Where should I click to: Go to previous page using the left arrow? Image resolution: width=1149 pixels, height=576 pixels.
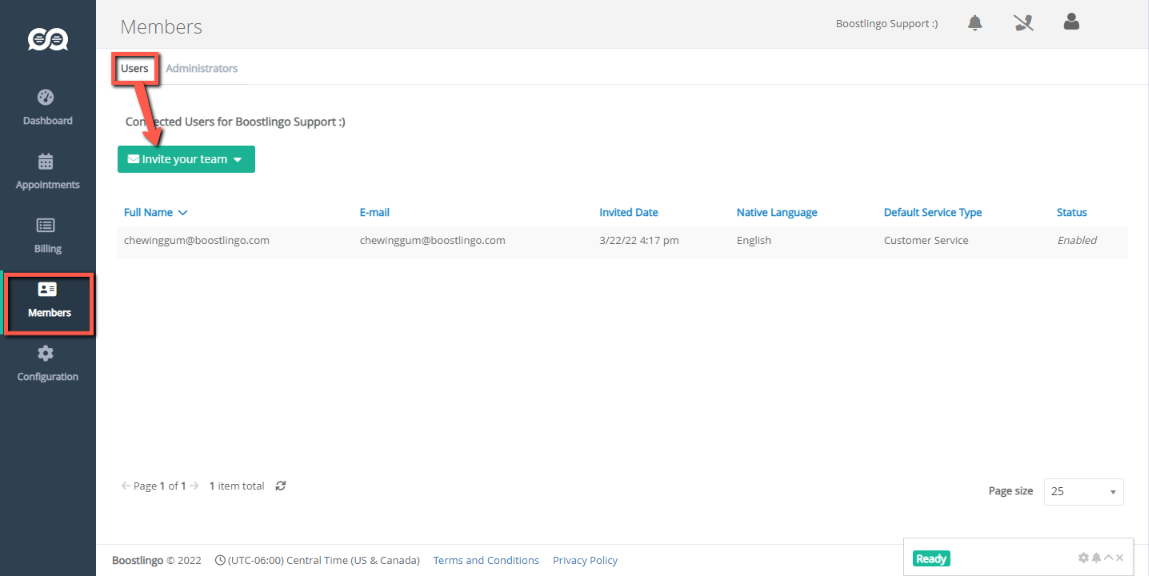(x=126, y=485)
